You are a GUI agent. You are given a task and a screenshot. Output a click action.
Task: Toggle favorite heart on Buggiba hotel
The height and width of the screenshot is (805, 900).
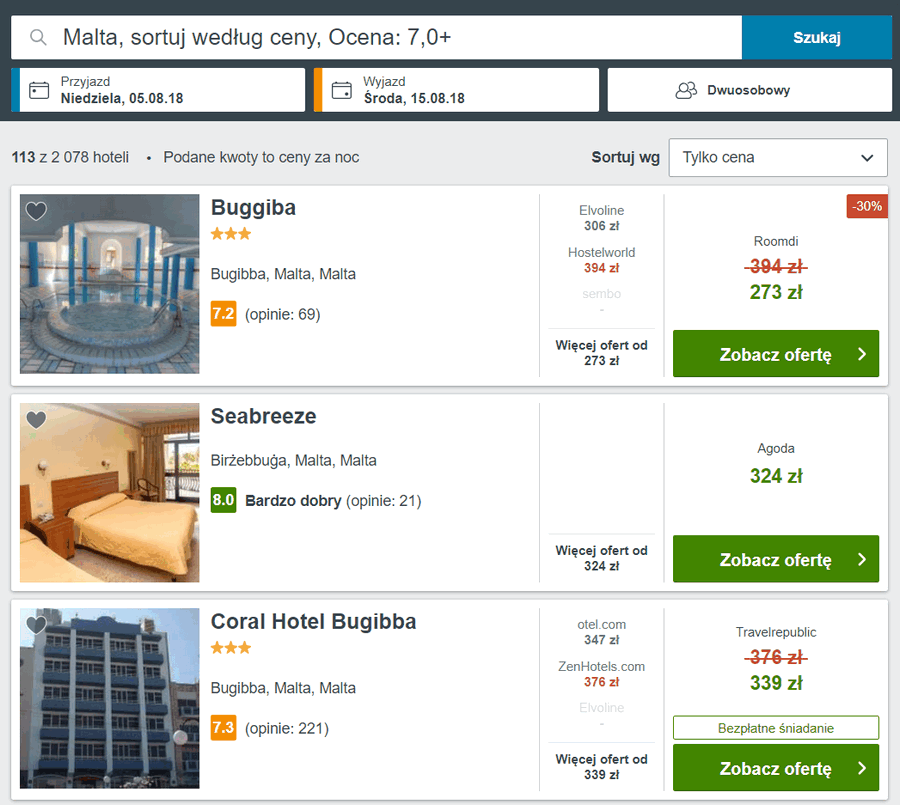point(36,211)
